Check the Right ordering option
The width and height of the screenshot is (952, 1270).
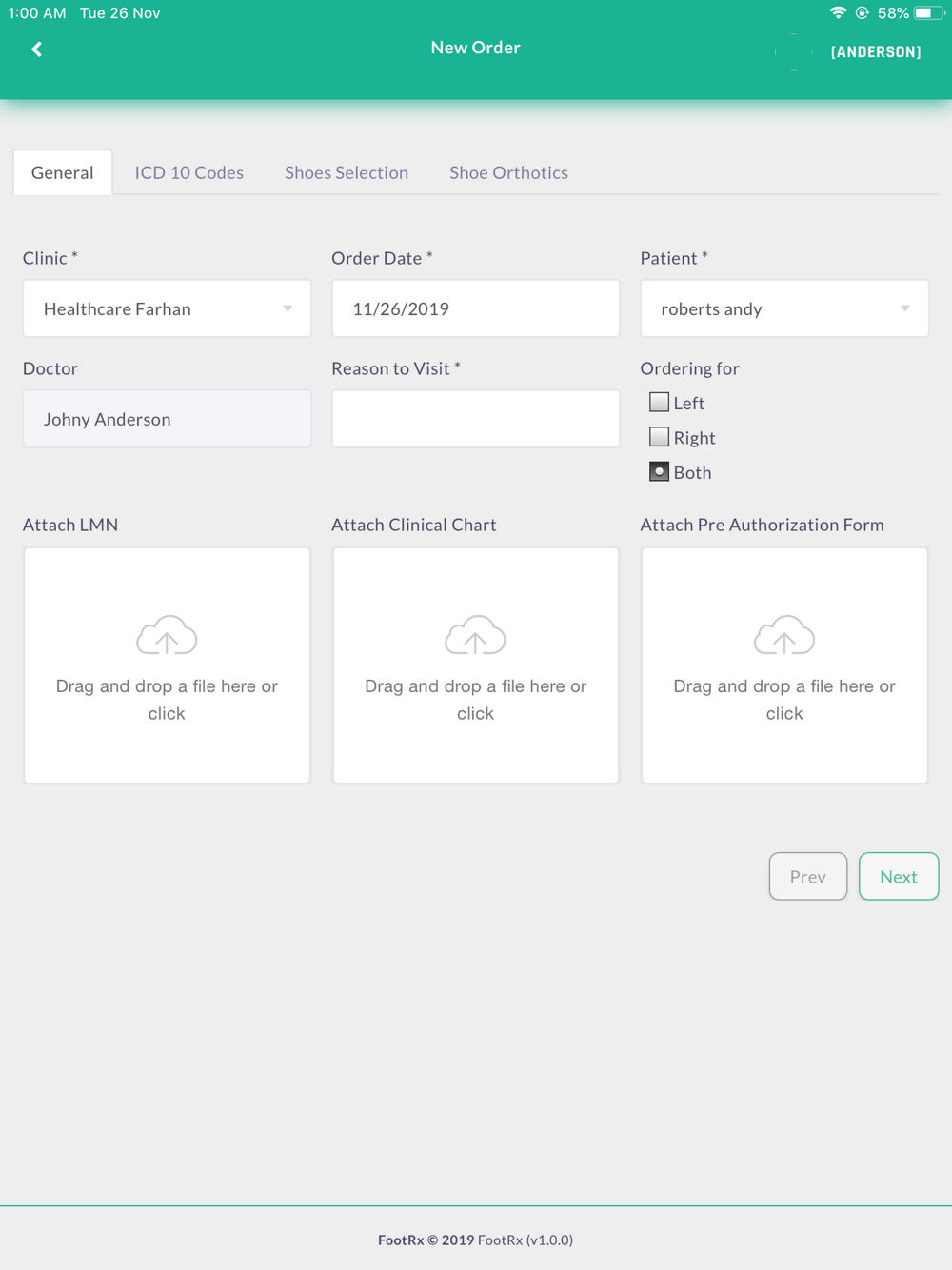click(x=659, y=437)
